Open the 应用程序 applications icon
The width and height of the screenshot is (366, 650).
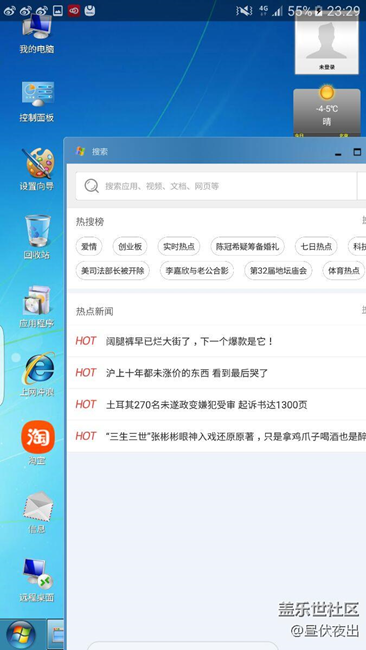coord(37,307)
